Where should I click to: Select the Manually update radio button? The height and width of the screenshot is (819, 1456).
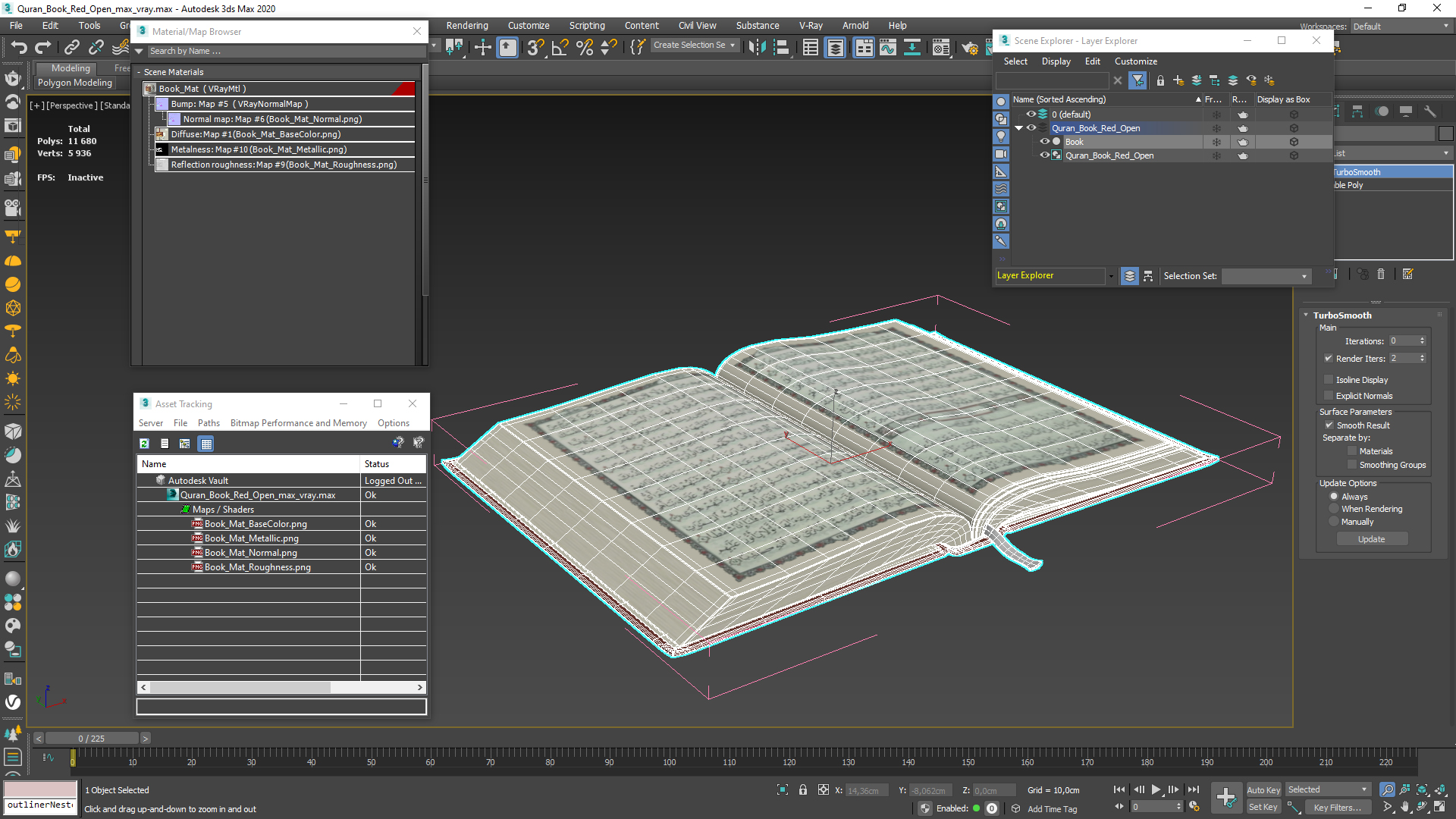[x=1334, y=522]
